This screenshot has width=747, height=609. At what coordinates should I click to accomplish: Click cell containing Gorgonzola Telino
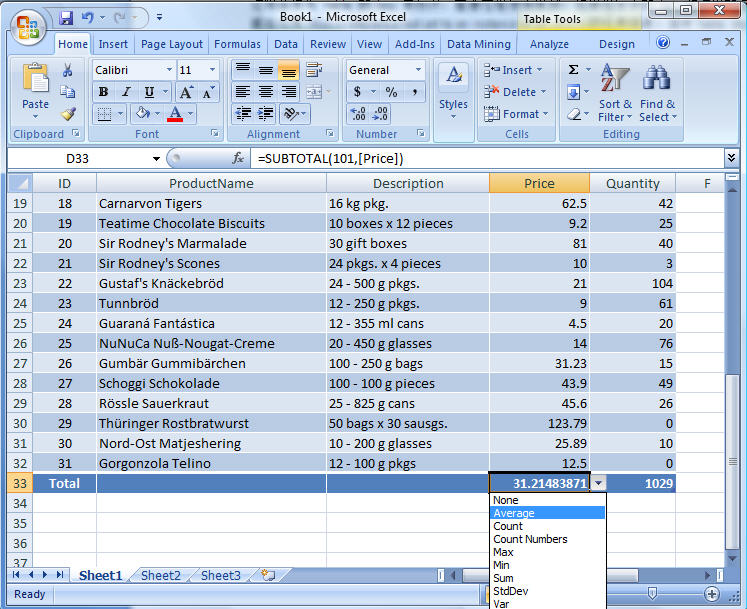pos(211,463)
